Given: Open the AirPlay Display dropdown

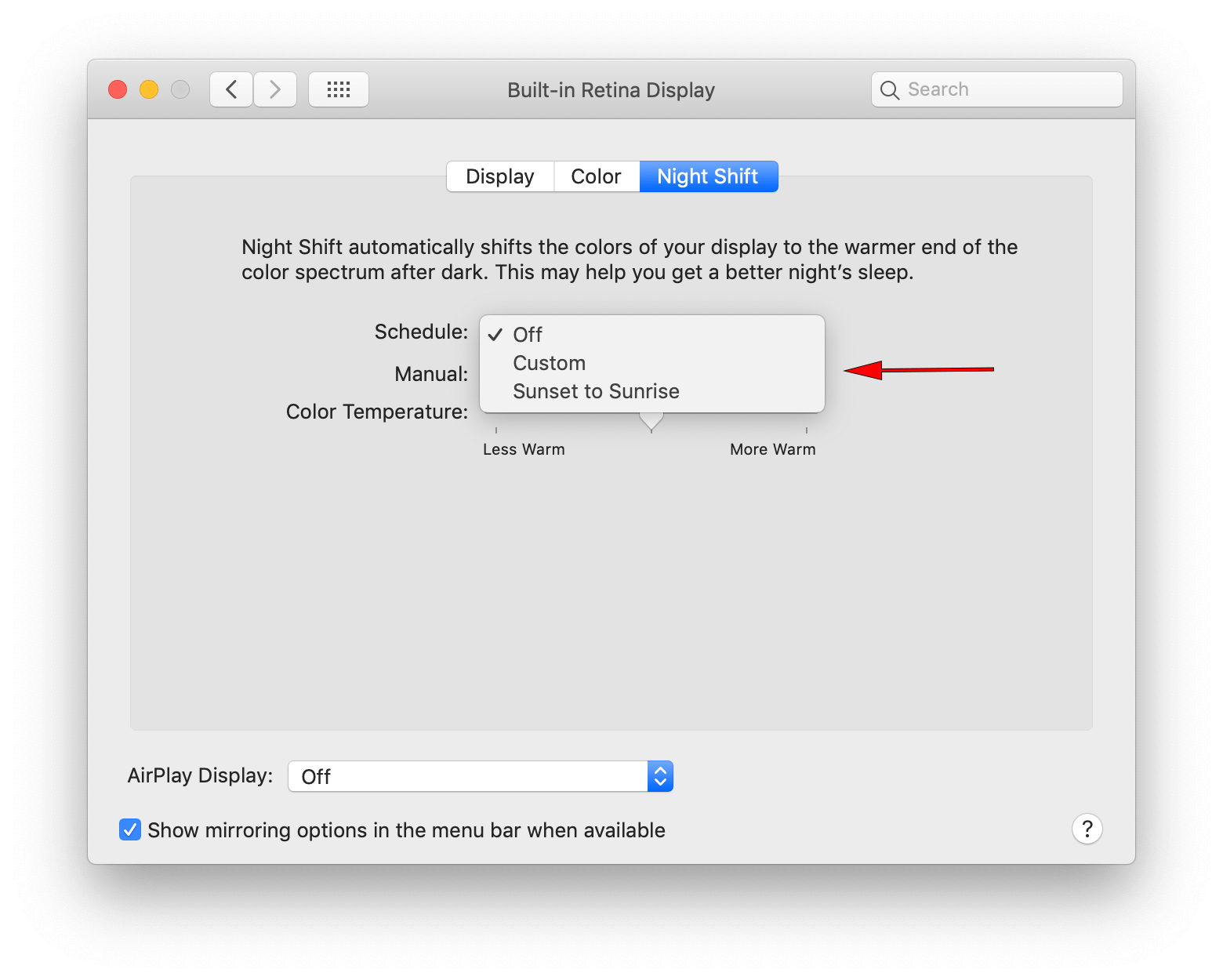Looking at the screenshot, I should 480,776.
